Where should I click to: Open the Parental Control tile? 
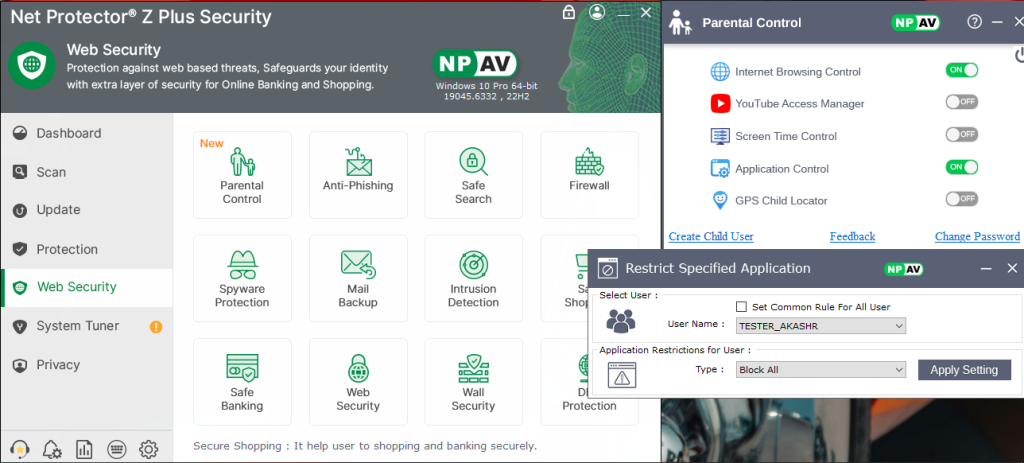tap(242, 176)
